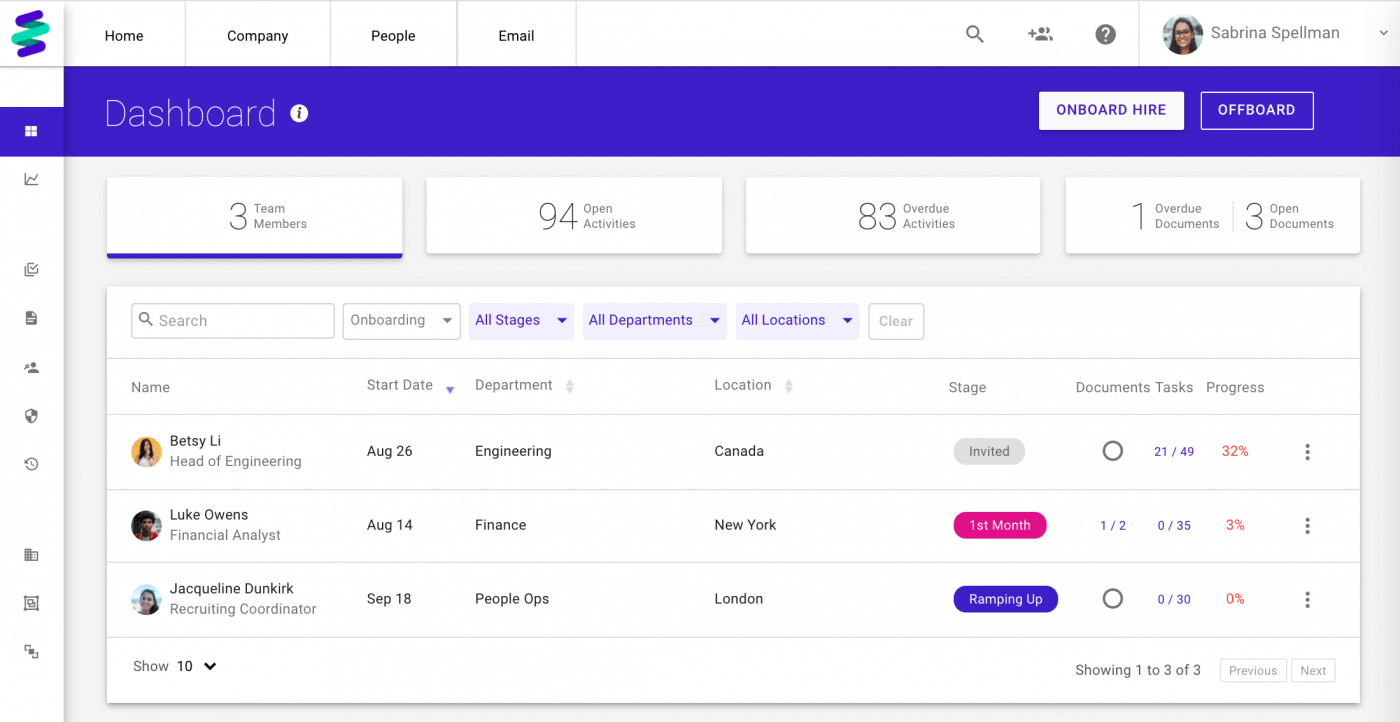Open the All Locations dropdown
Screen dimensions: 1400x722
(x=797, y=321)
